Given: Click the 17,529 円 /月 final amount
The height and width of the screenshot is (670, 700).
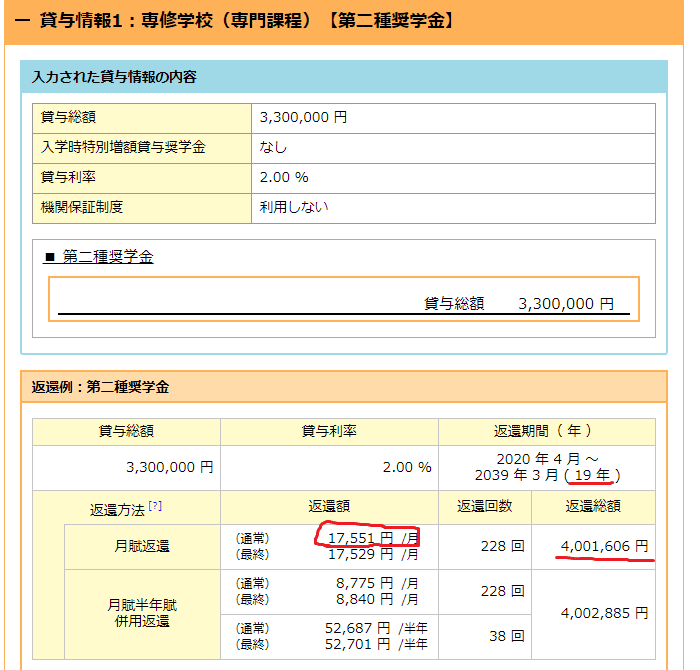Looking at the screenshot, I should coord(373,554).
